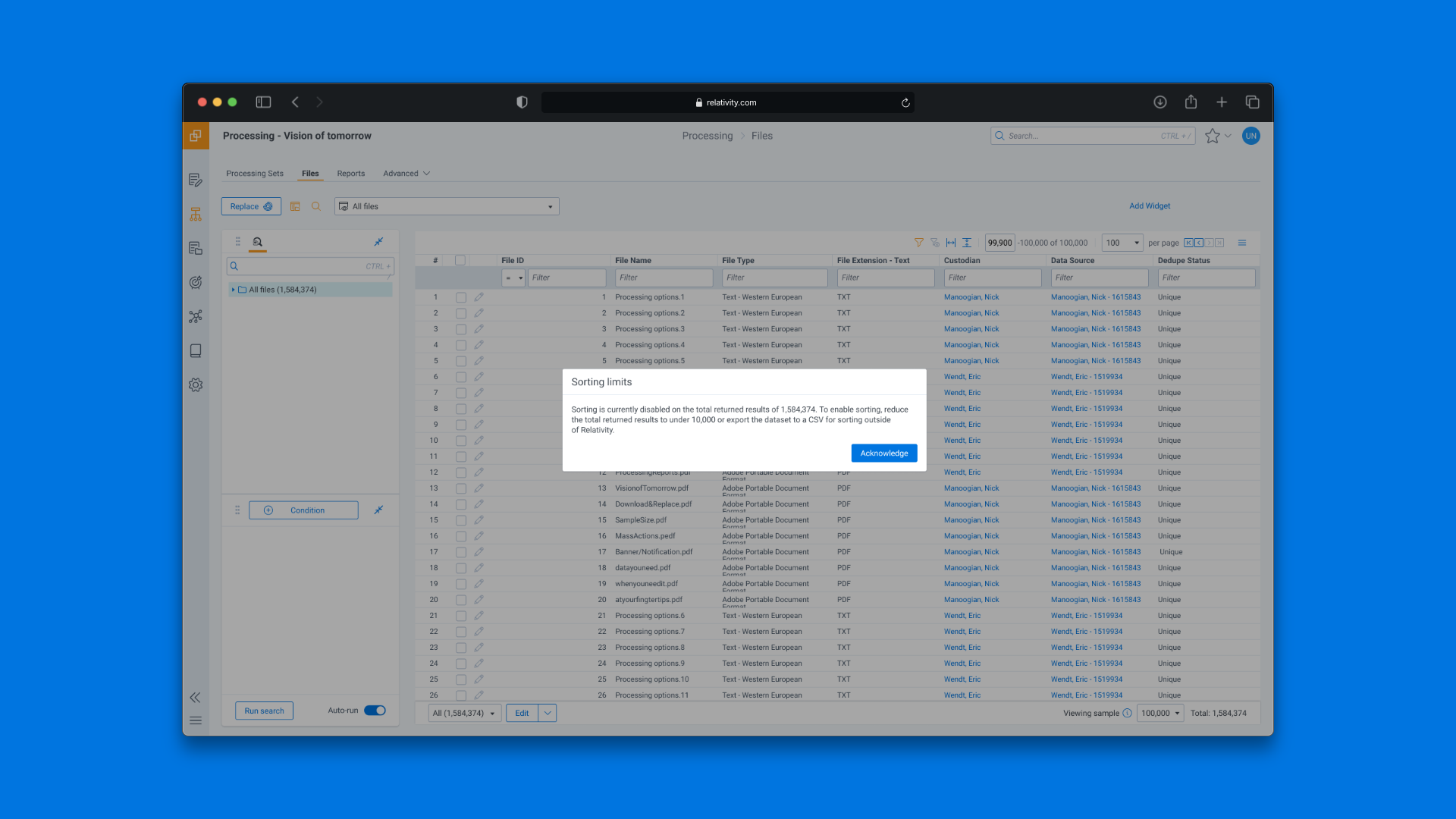The height and width of the screenshot is (819, 1456).
Task: Click the File Name filter field
Action: [x=664, y=278]
